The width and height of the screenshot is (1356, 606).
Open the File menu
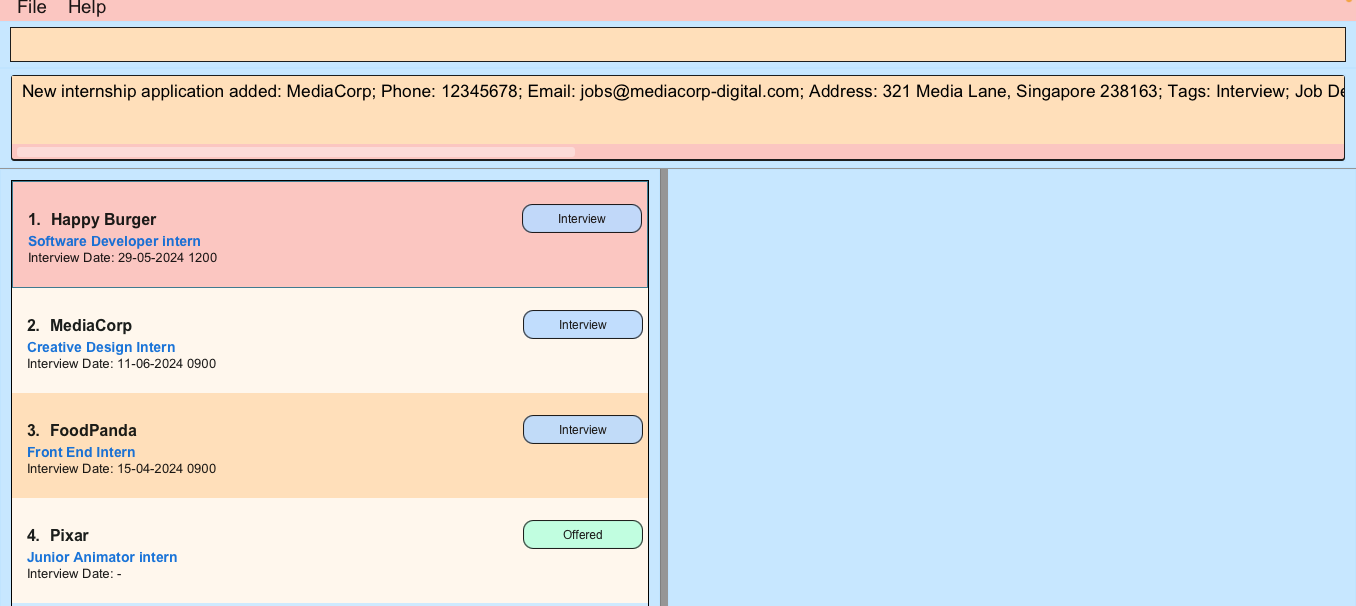(32, 8)
